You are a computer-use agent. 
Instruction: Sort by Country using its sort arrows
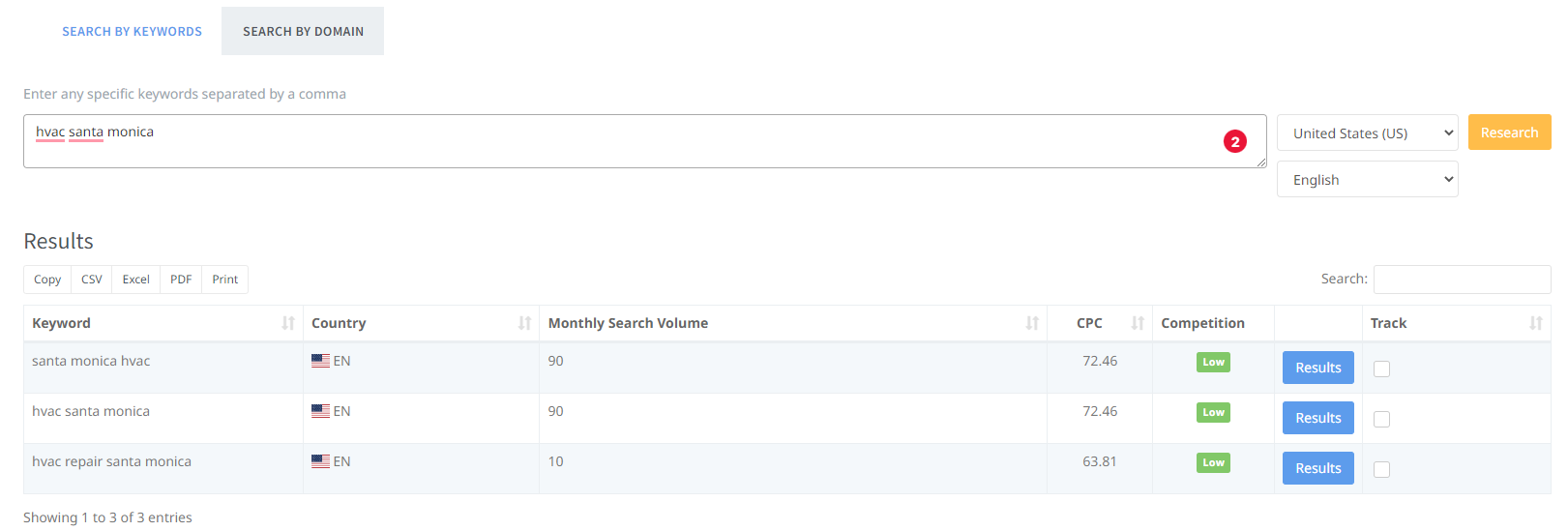pos(524,323)
